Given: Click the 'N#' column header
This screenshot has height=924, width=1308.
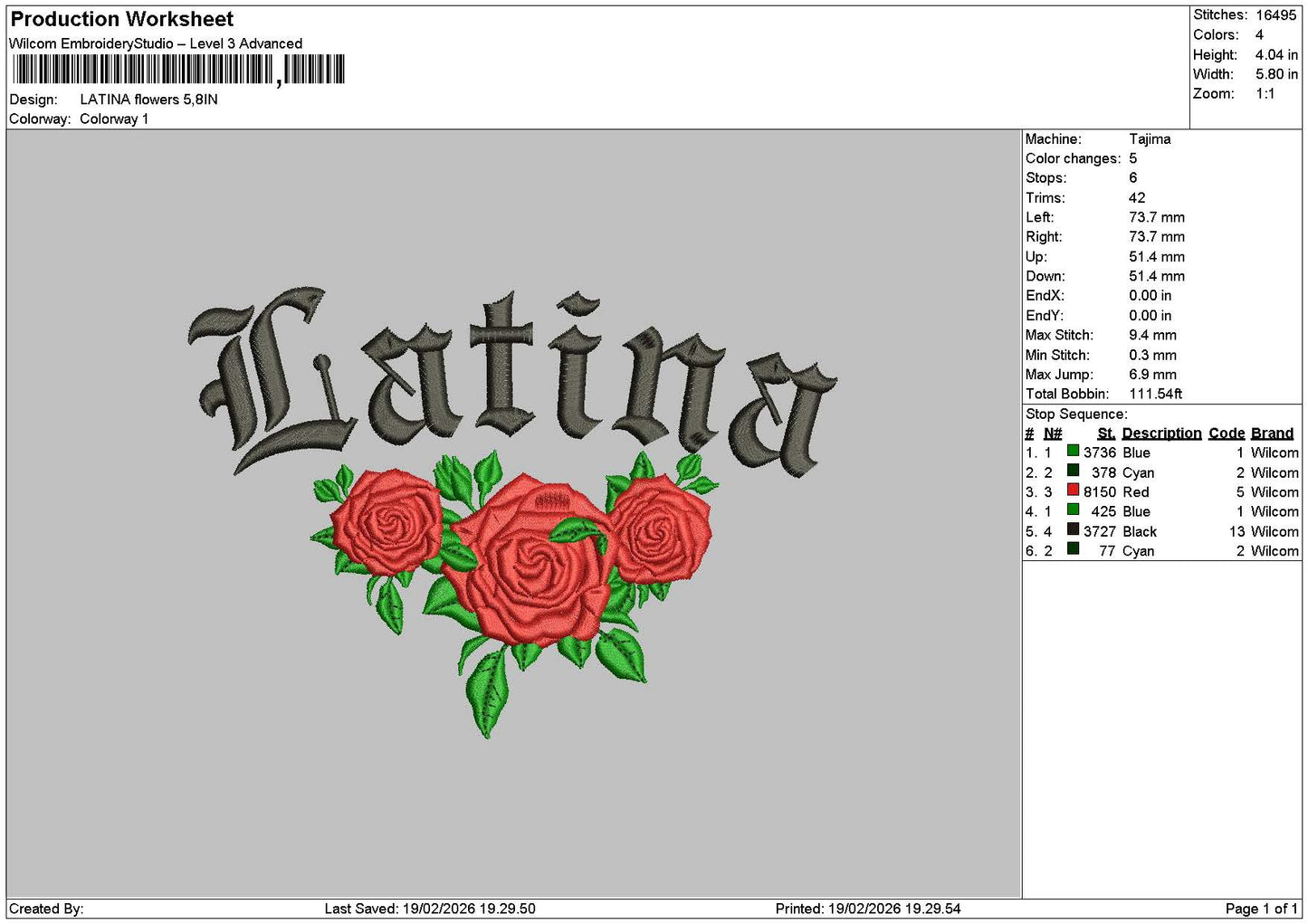Looking at the screenshot, I should click(1052, 433).
